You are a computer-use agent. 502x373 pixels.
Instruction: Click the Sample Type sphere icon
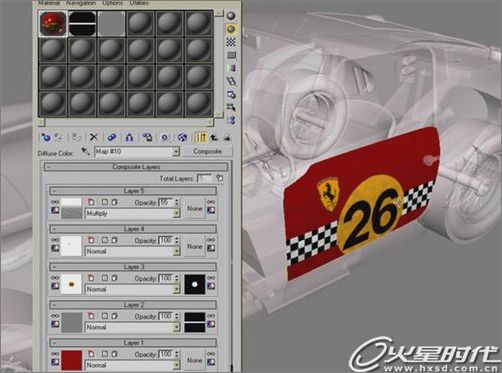point(231,16)
